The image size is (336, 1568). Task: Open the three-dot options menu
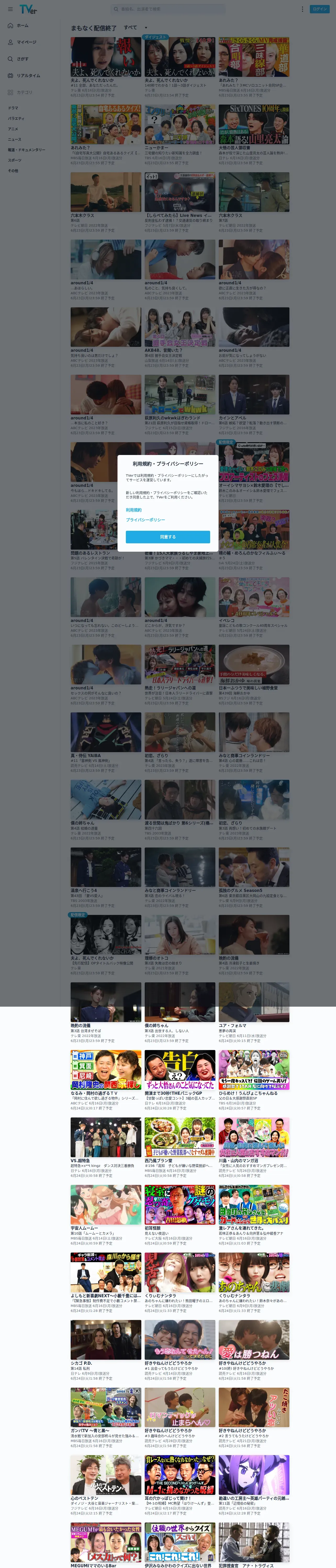pos(302,9)
